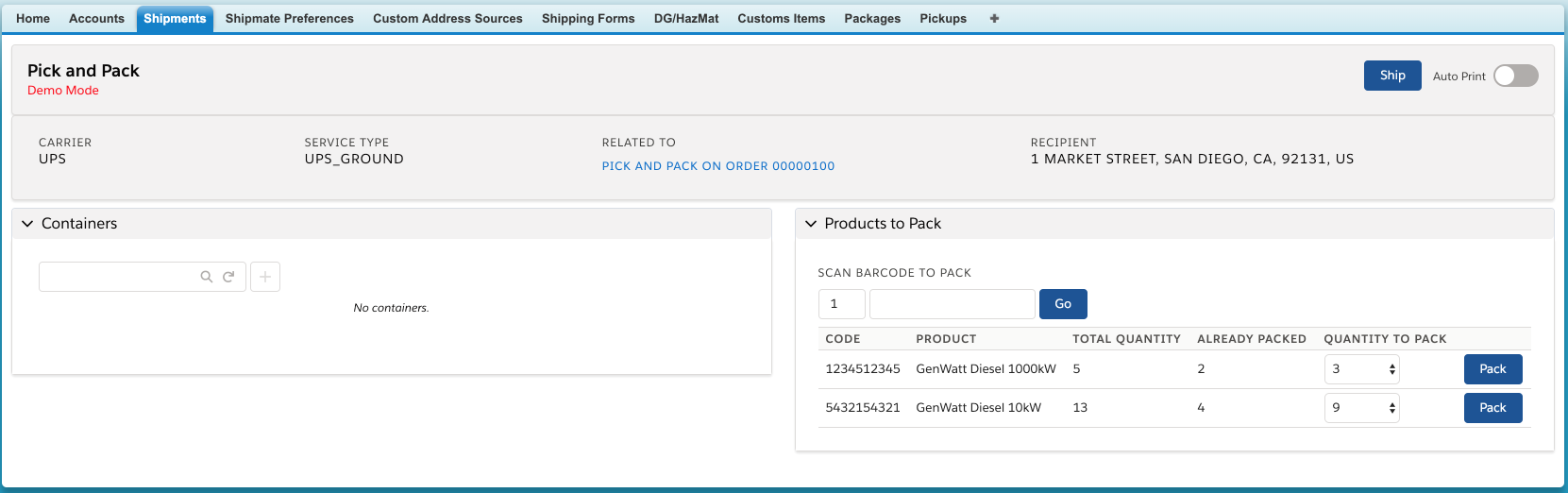This screenshot has width=1568, height=493.
Task: Toggle the Auto Print switch
Action: [1516, 76]
